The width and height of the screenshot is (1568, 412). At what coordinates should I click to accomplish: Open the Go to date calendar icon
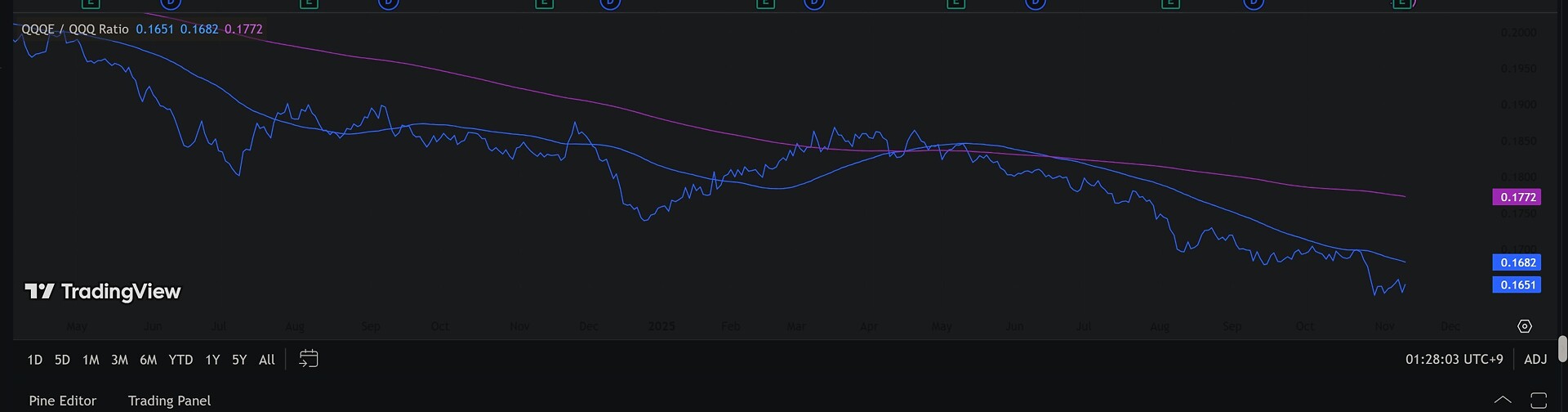coord(308,359)
